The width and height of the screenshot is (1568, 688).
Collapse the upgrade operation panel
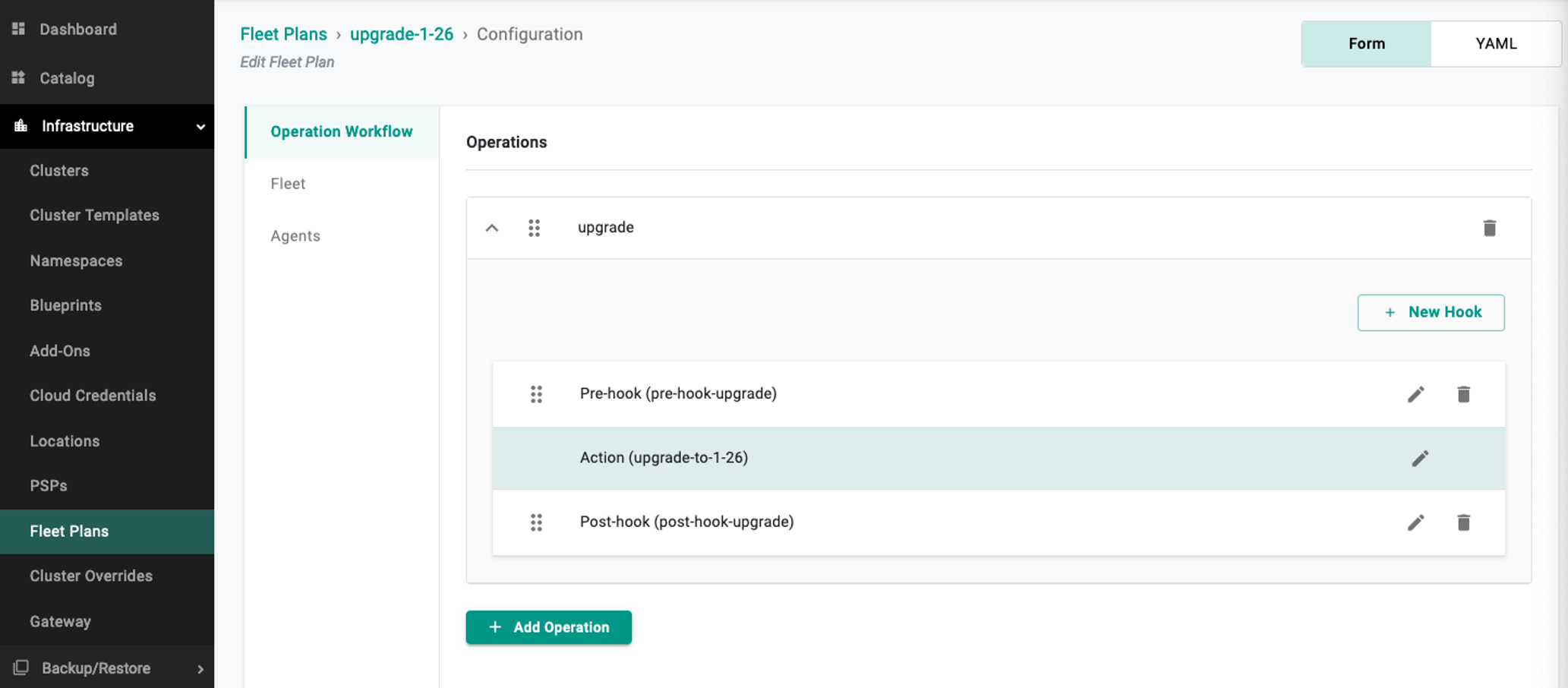(x=492, y=228)
